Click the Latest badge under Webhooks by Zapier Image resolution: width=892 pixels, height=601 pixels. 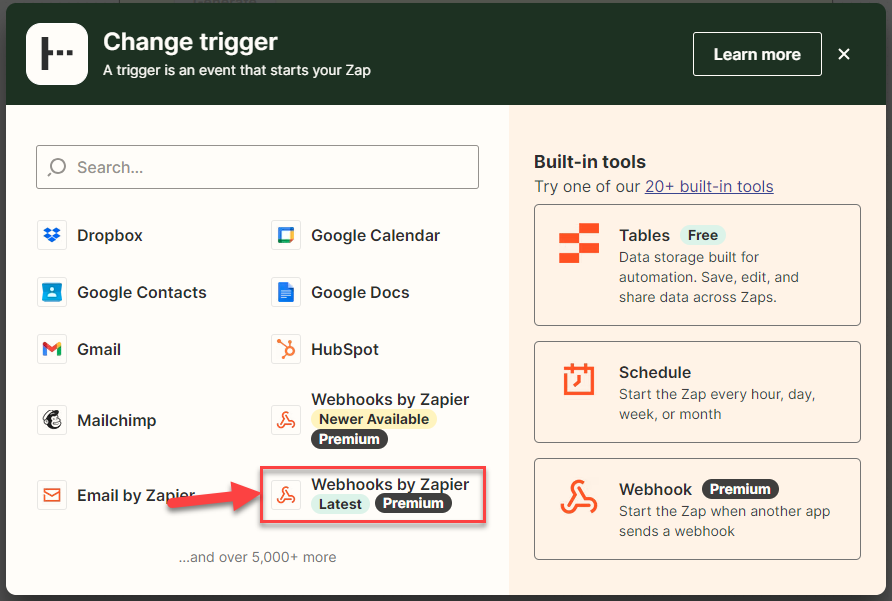(x=340, y=504)
